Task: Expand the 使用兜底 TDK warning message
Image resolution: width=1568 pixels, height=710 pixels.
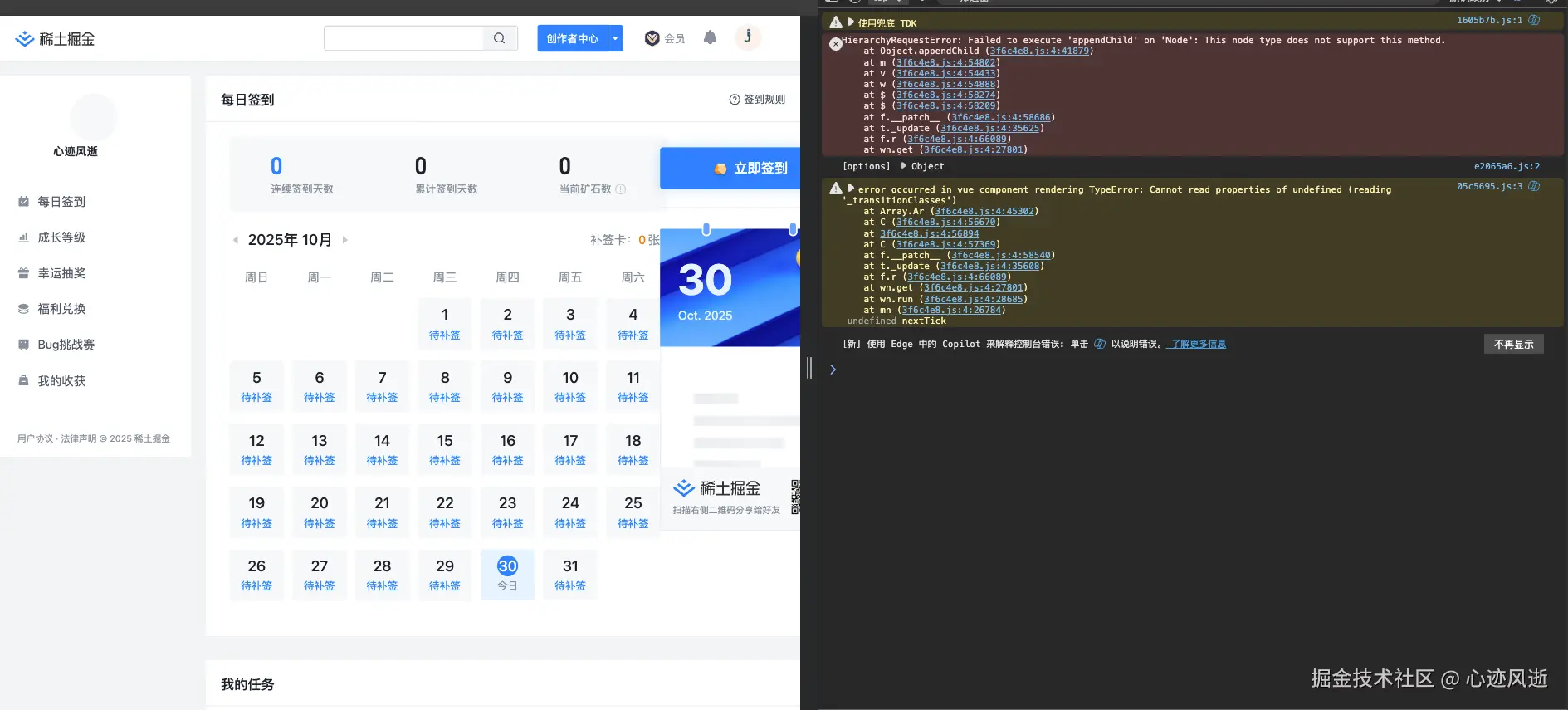Action: [x=851, y=22]
